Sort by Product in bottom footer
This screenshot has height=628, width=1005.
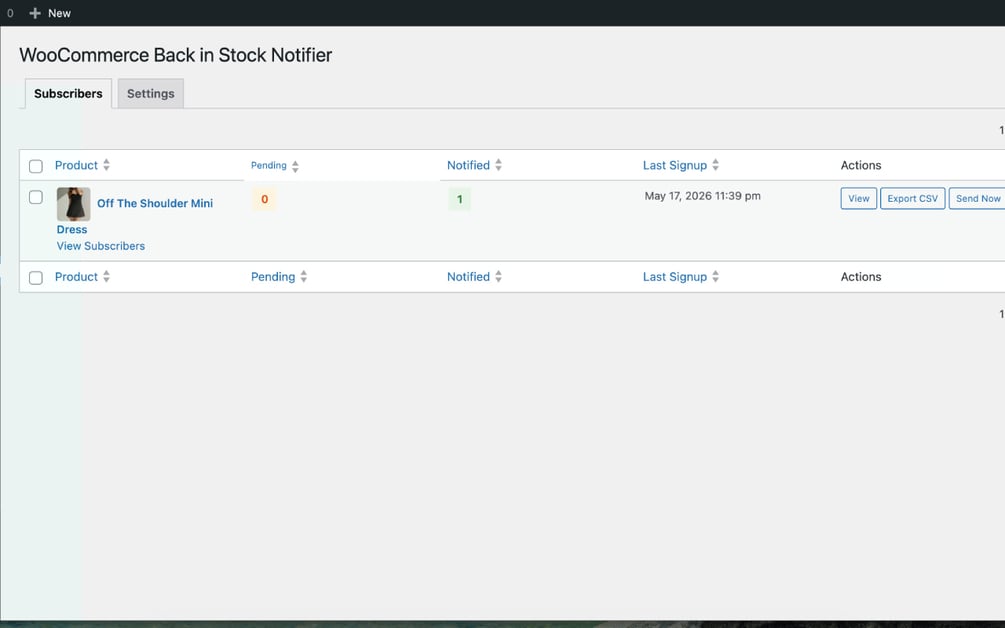click(76, 277)
